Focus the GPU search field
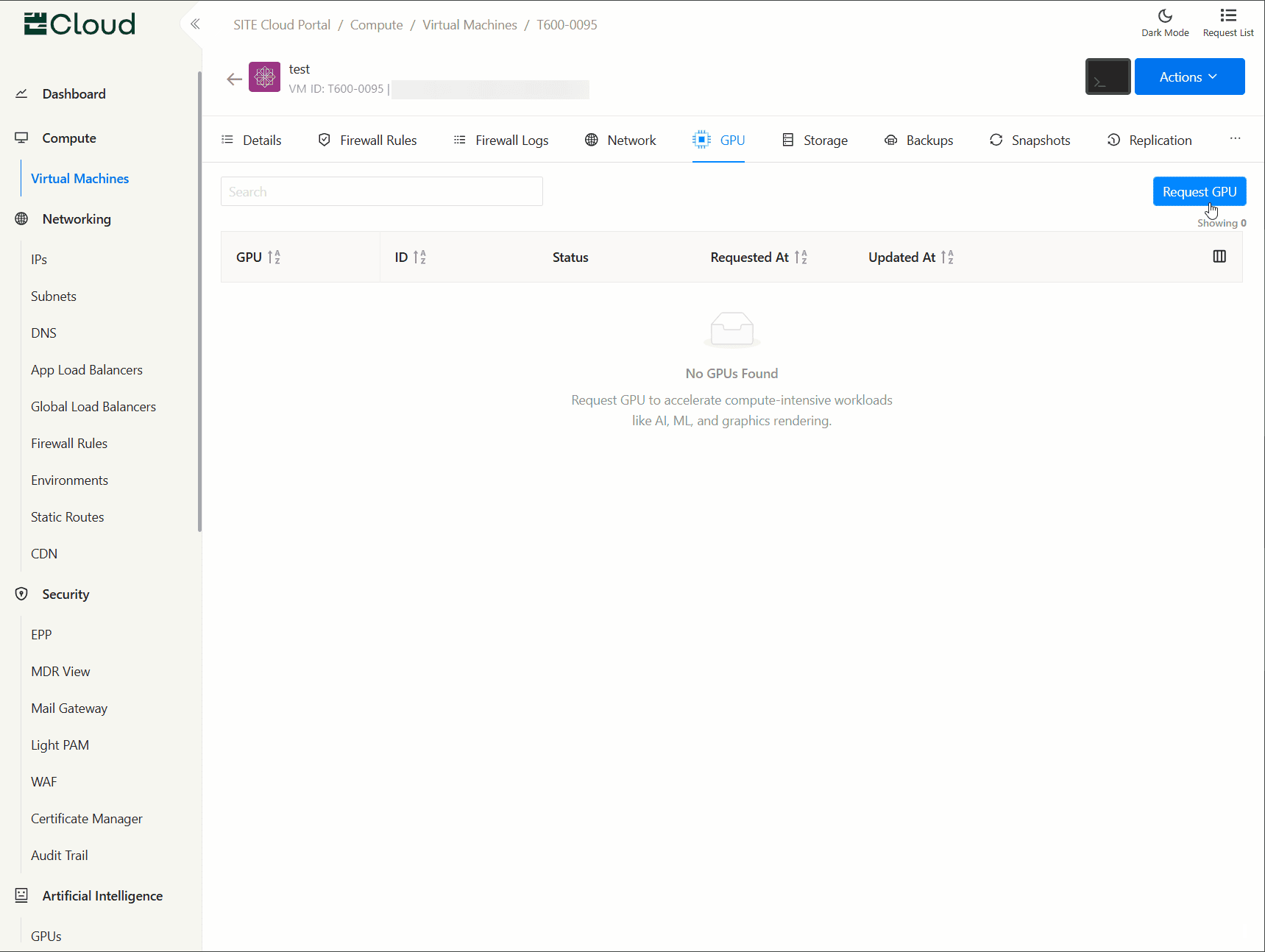 click(381, 192)
